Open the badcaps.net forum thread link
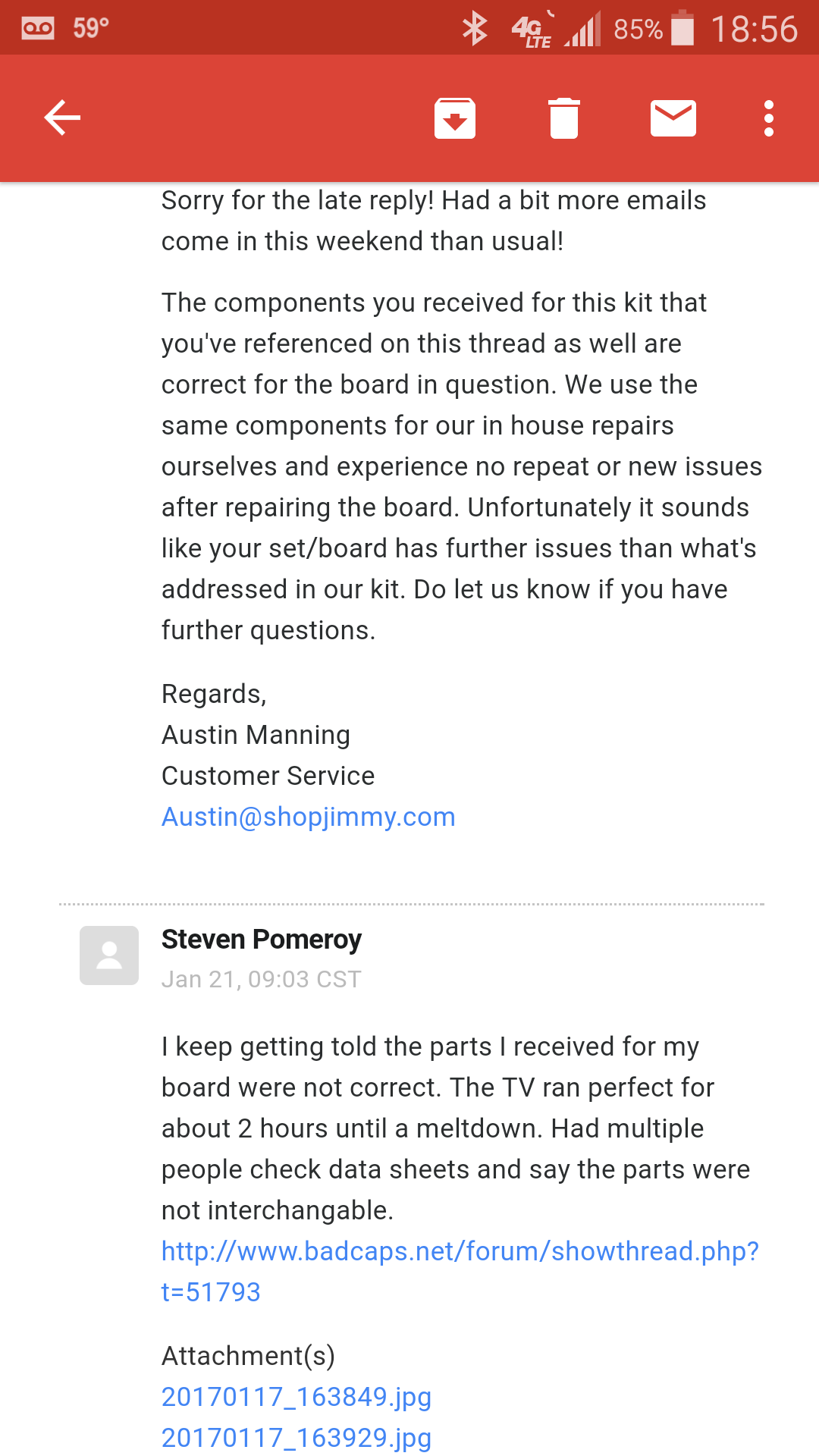 click(x=460, y=1271)
